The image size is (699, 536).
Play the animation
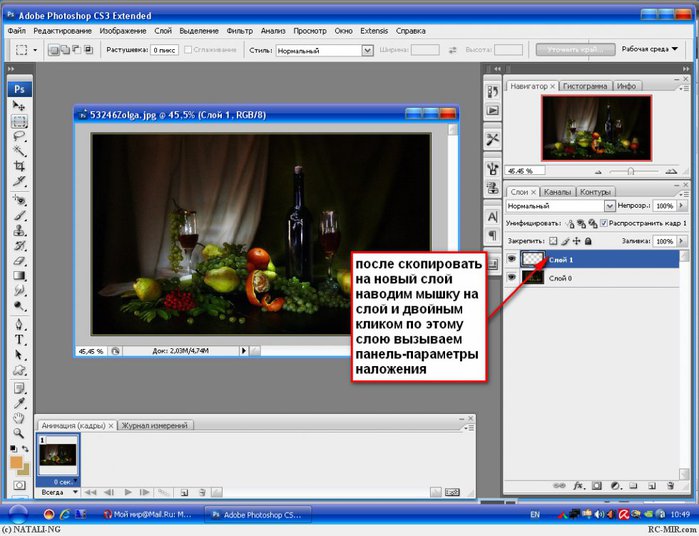[128, 492]
